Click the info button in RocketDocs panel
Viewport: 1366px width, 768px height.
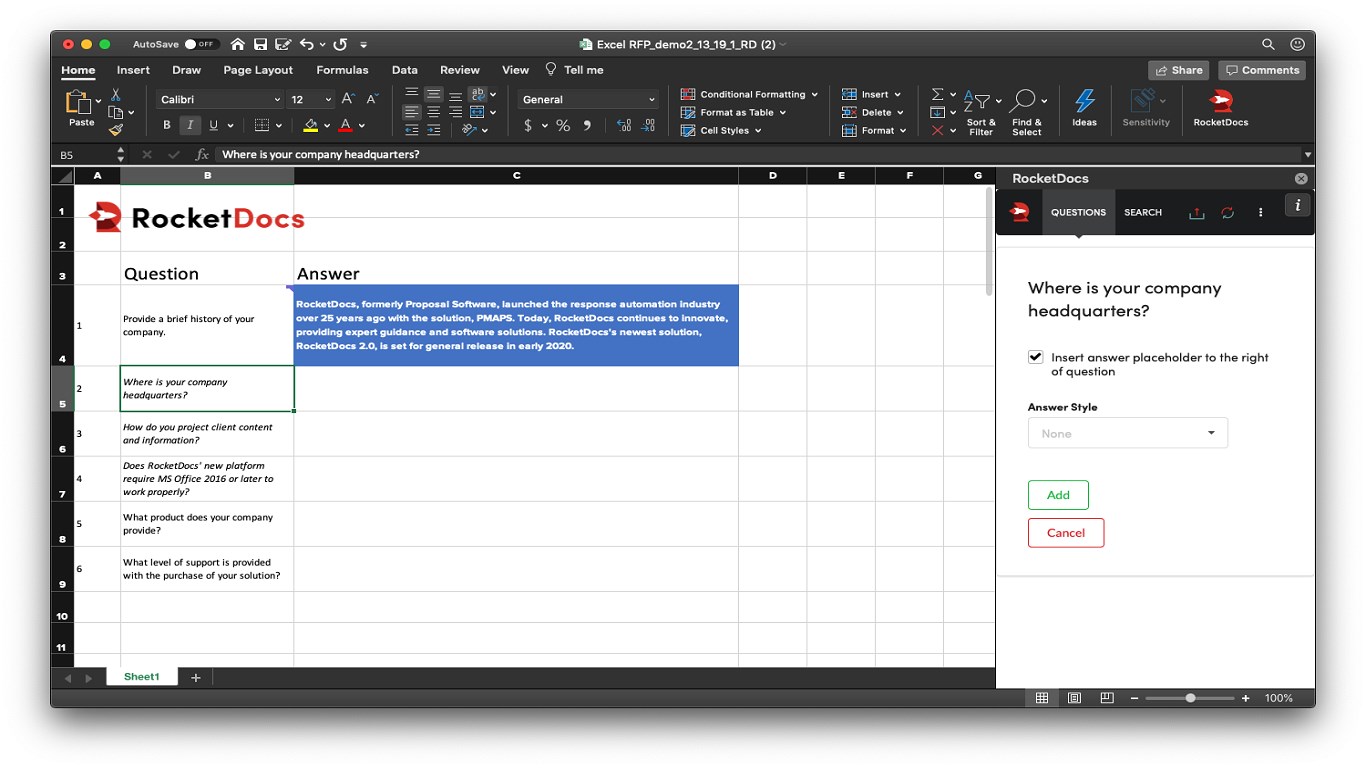(1298, 205)
